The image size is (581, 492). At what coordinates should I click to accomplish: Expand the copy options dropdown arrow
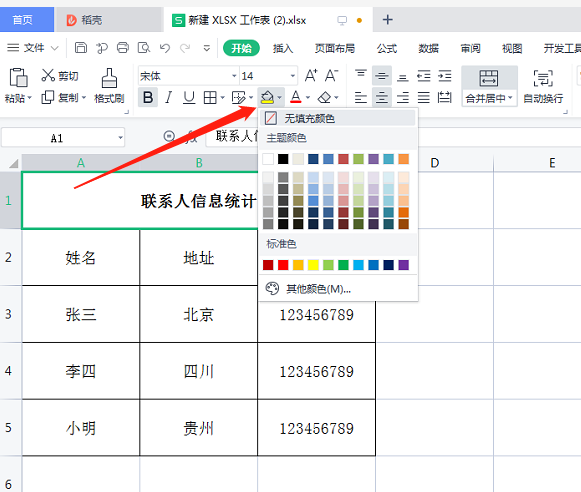pyautogui.click(x=84, y=98)
